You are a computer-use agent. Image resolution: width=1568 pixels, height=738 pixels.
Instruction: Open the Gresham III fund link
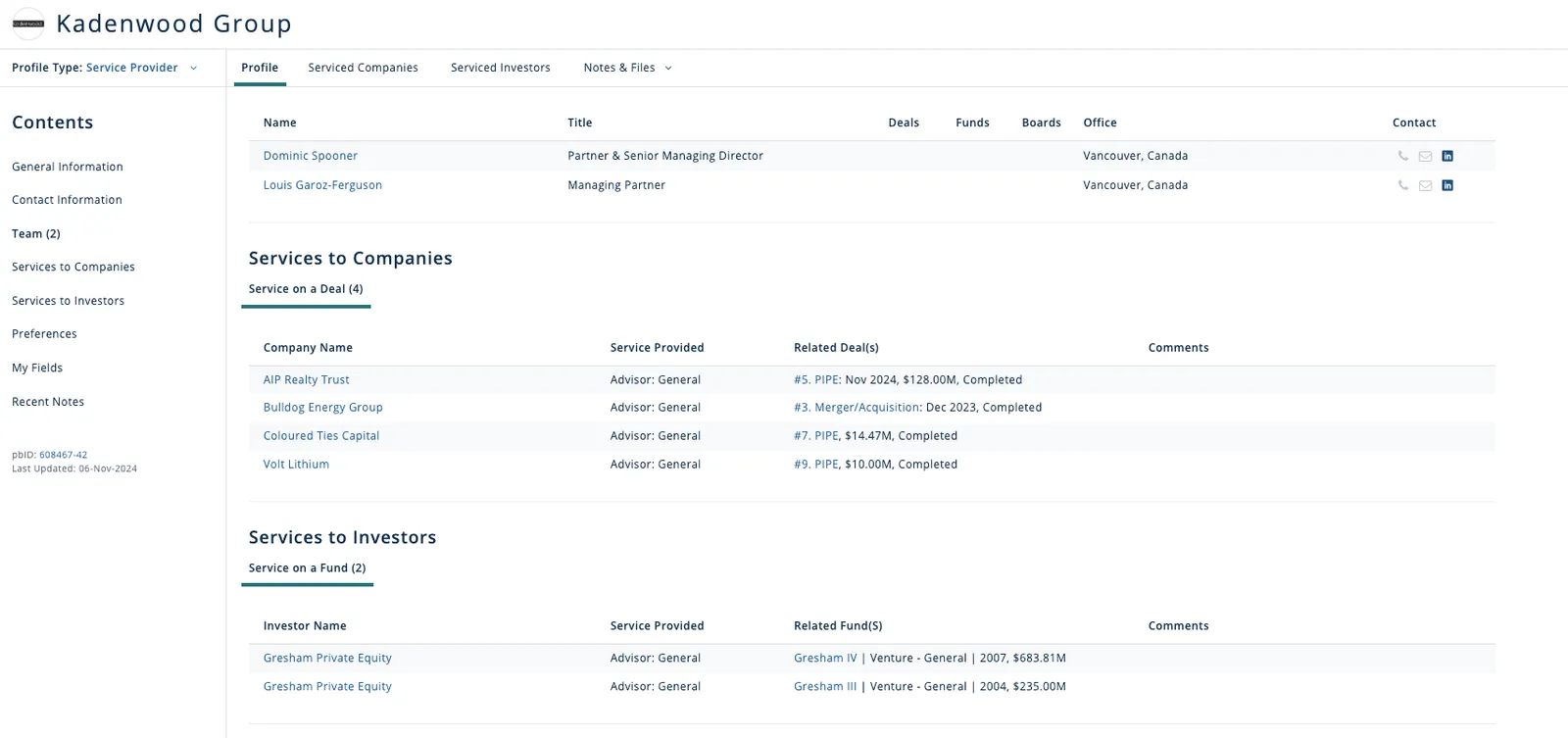point(825,687)
